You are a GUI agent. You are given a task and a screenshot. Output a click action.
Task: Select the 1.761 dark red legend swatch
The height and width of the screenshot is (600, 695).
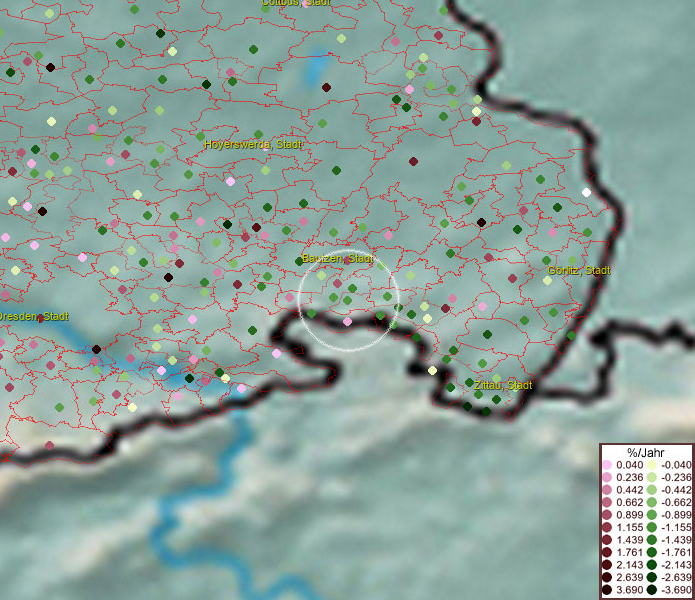(x=609, y=552)
